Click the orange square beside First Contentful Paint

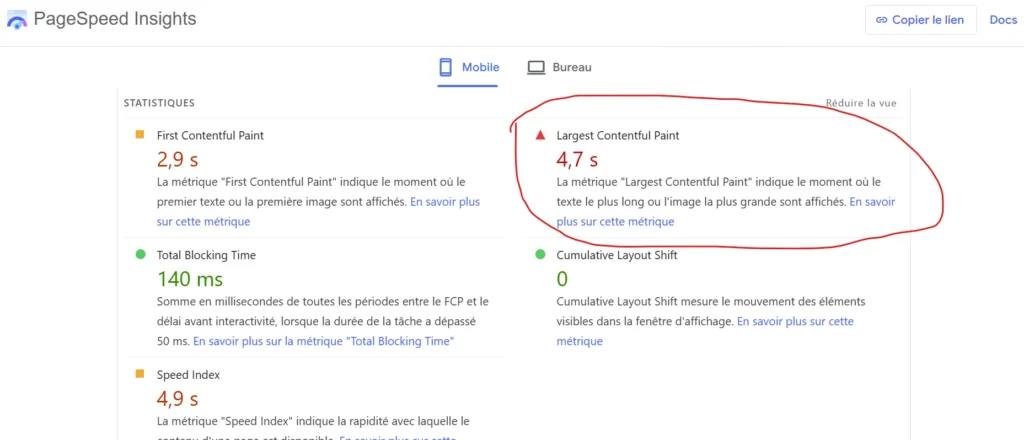140,135
